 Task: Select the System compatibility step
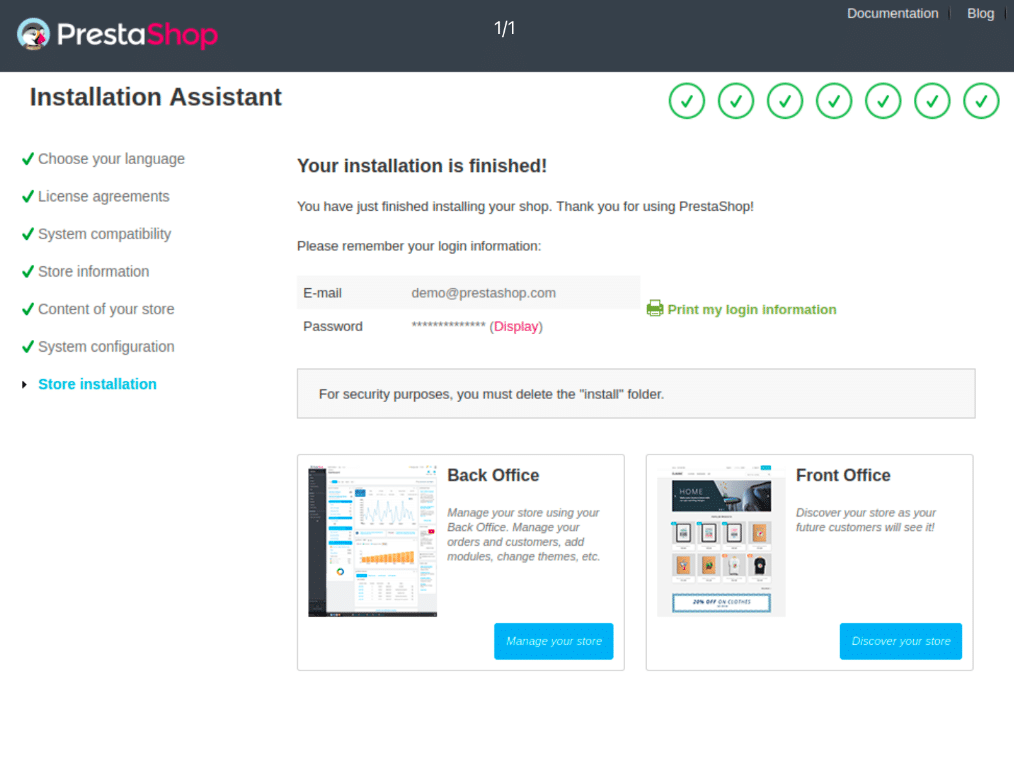pos(105,234)
